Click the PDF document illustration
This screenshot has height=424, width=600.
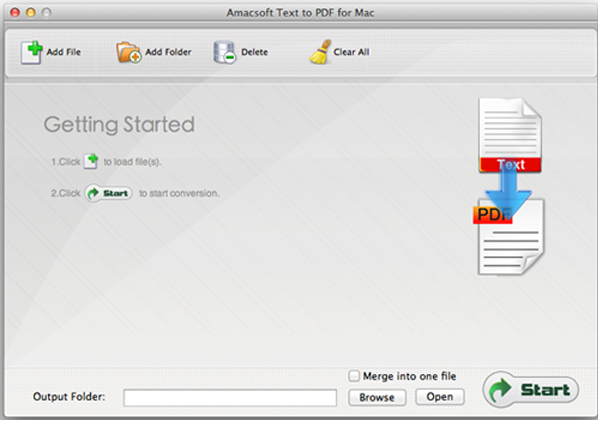(509, 236)
